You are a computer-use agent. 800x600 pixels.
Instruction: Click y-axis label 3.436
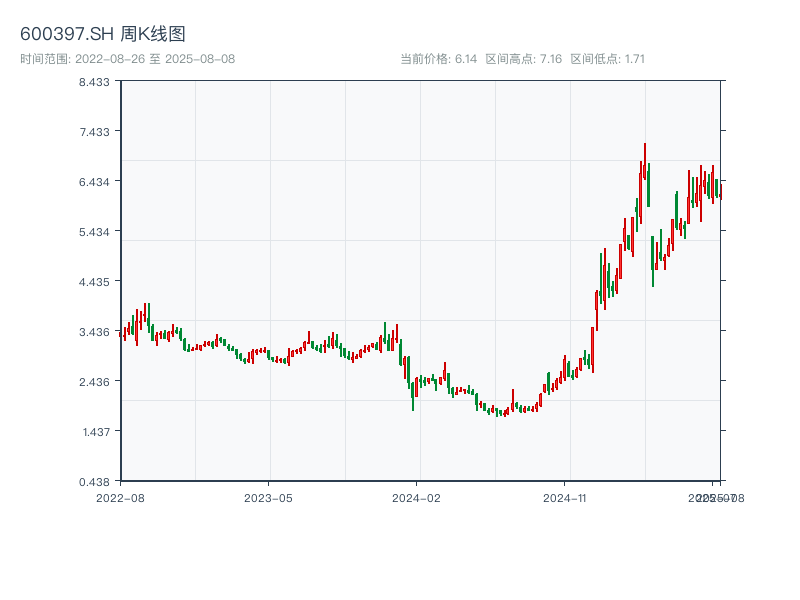(x=94, y=332)
